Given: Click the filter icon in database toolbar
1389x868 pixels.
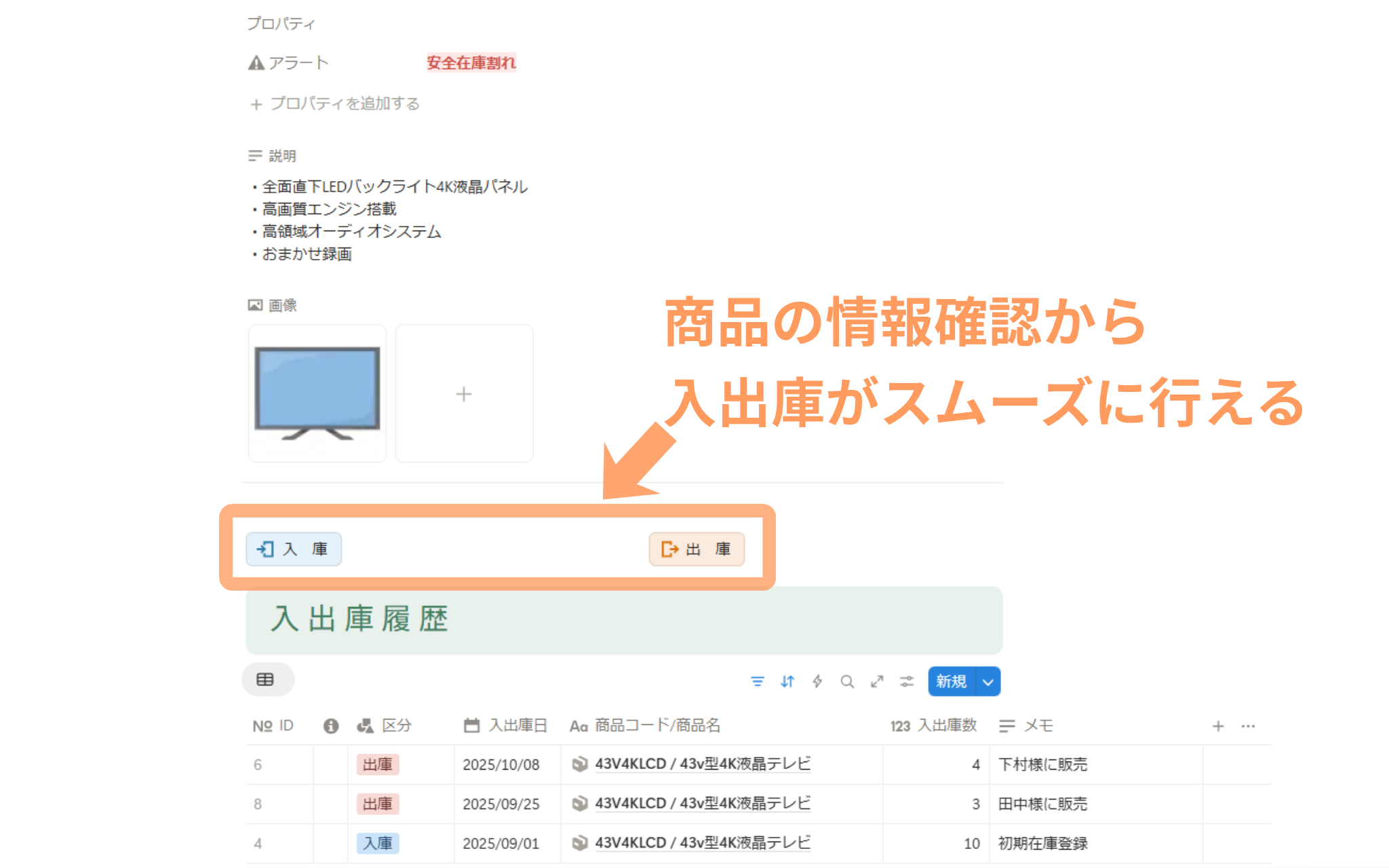Looking at the screenshot, I should 758,682.
